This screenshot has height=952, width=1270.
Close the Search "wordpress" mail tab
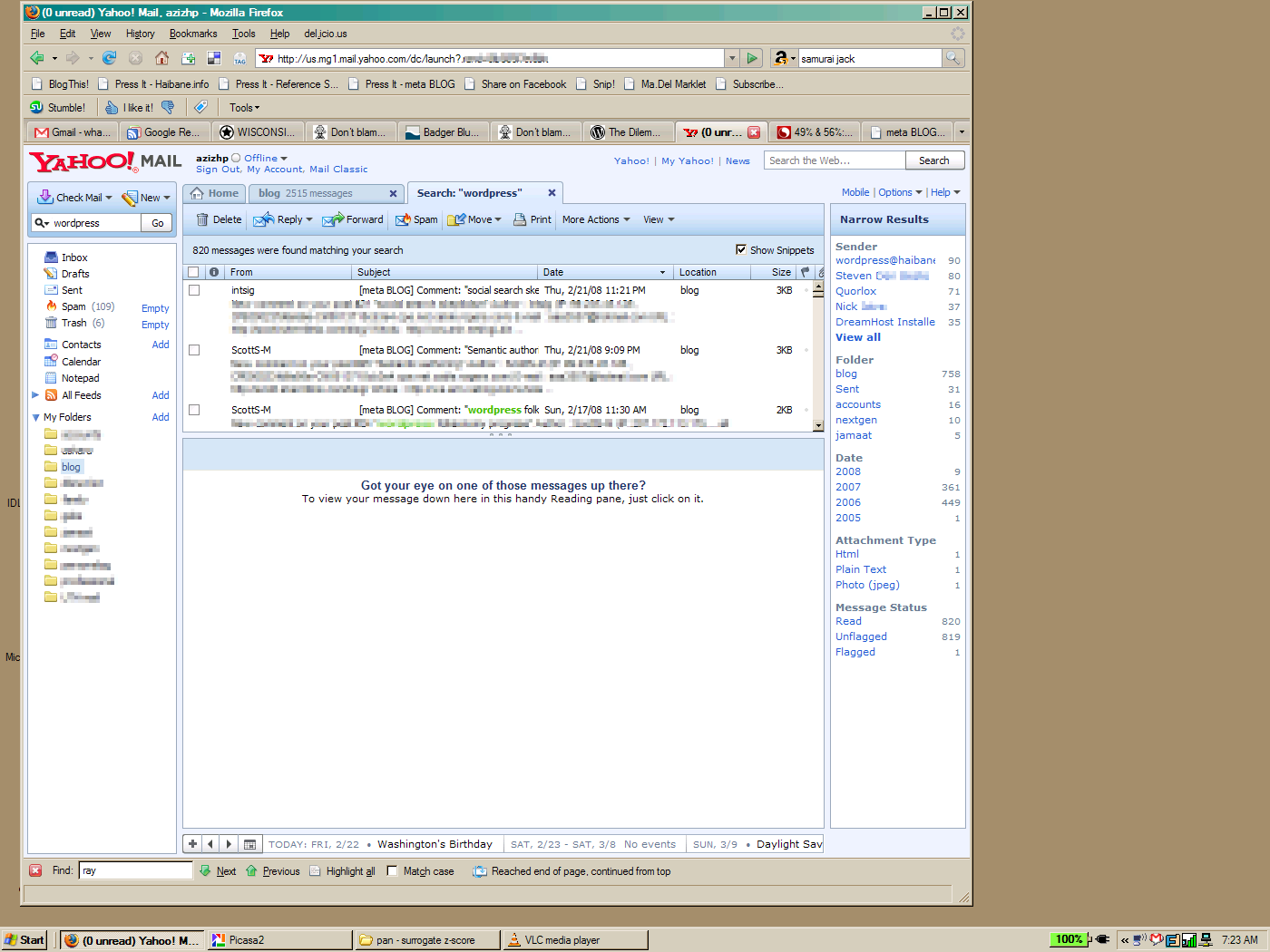tap(552, 192)
